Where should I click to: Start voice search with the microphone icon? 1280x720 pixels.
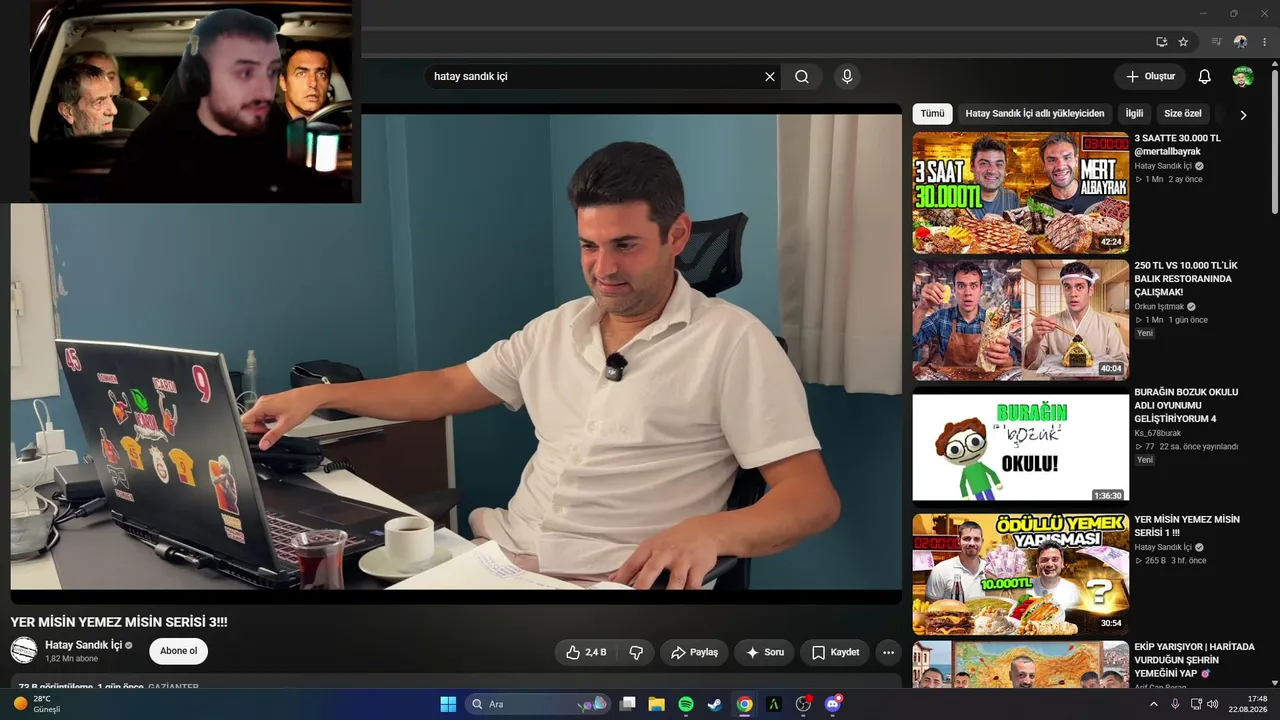point(847,77)
